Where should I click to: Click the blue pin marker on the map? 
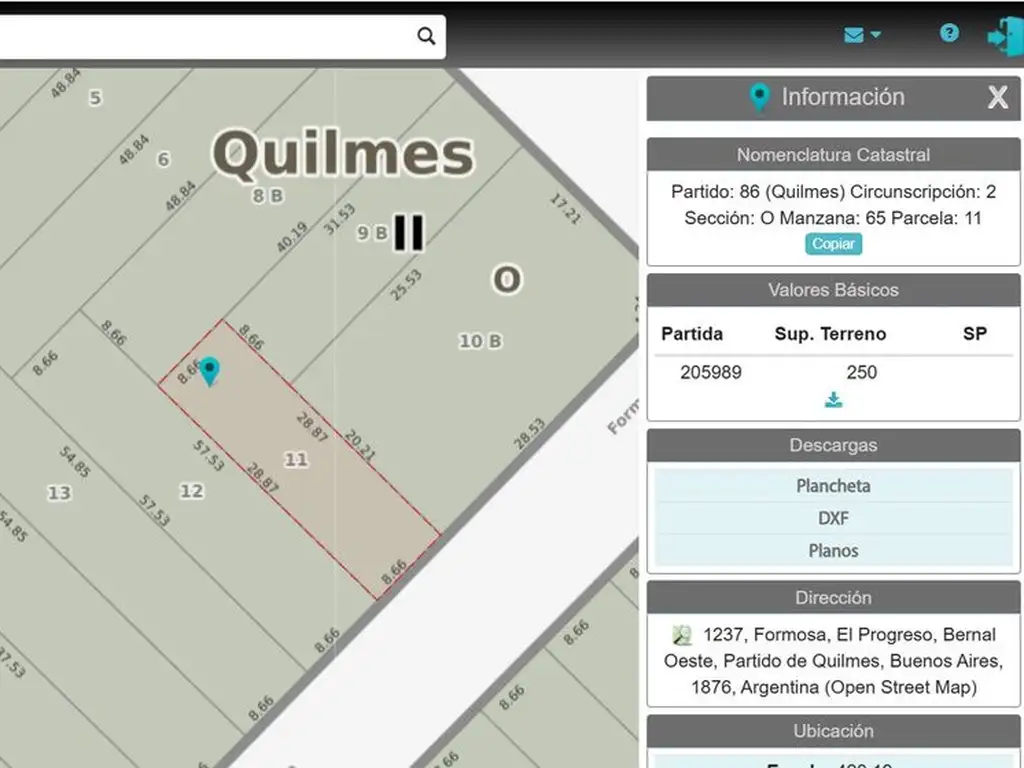(209, 371)
